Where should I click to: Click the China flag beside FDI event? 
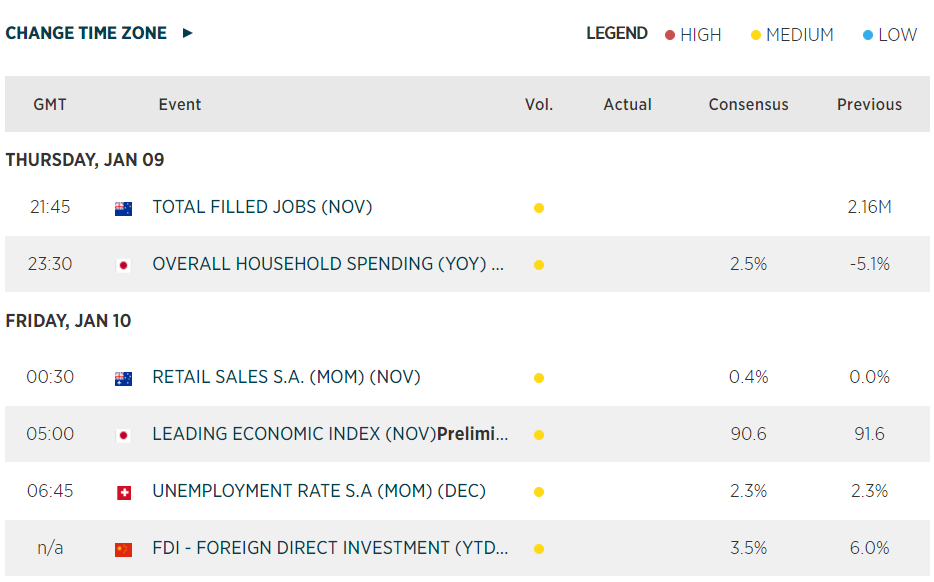(x=124, y=549)
